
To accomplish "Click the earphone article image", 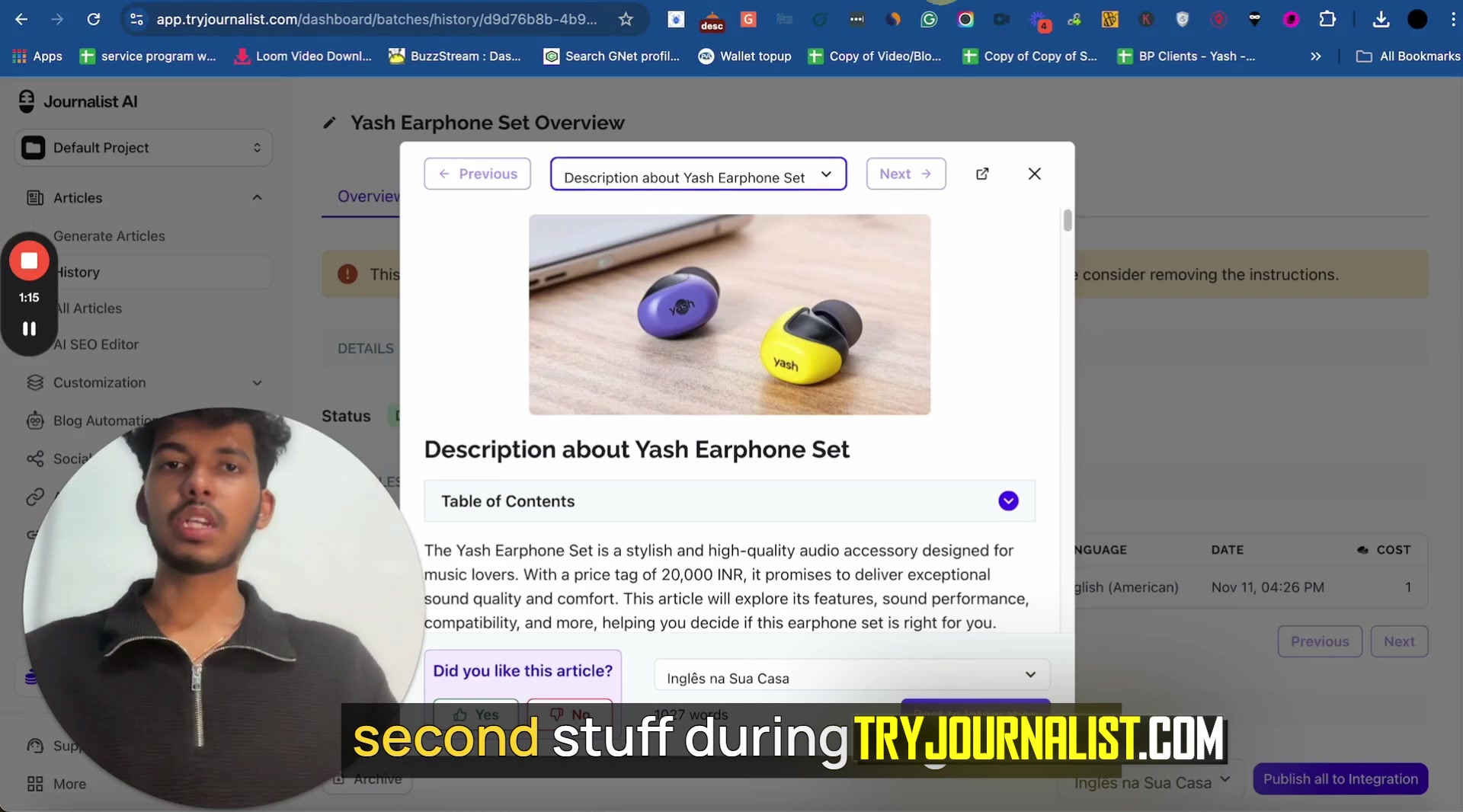I will tap(729, 315).
